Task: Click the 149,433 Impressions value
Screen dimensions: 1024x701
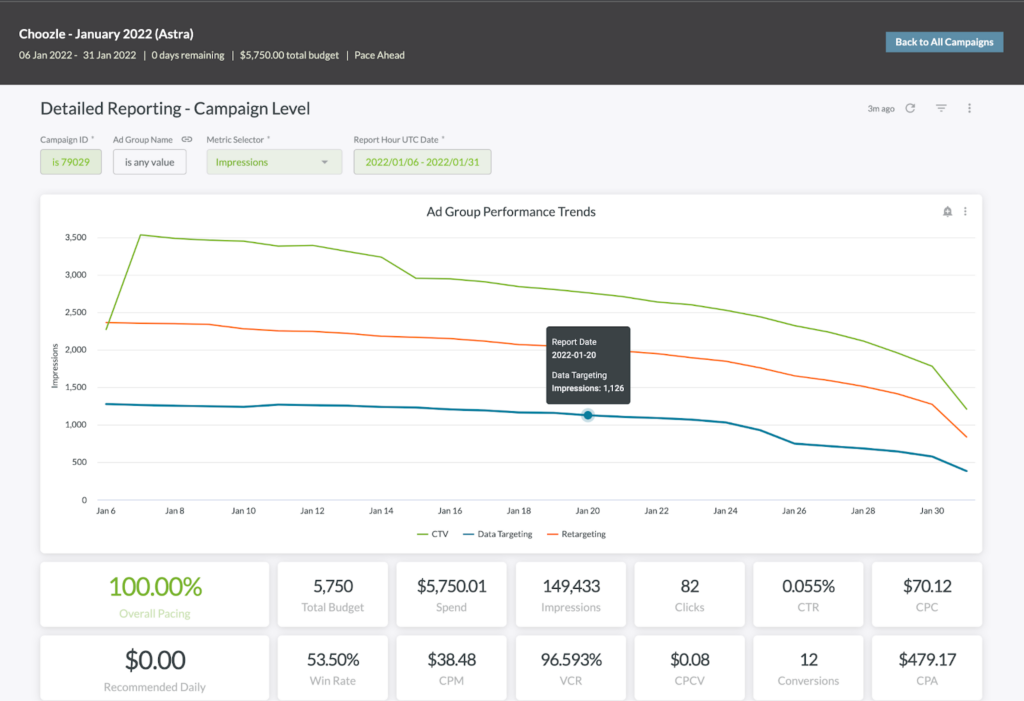Action: click(571, 587)
